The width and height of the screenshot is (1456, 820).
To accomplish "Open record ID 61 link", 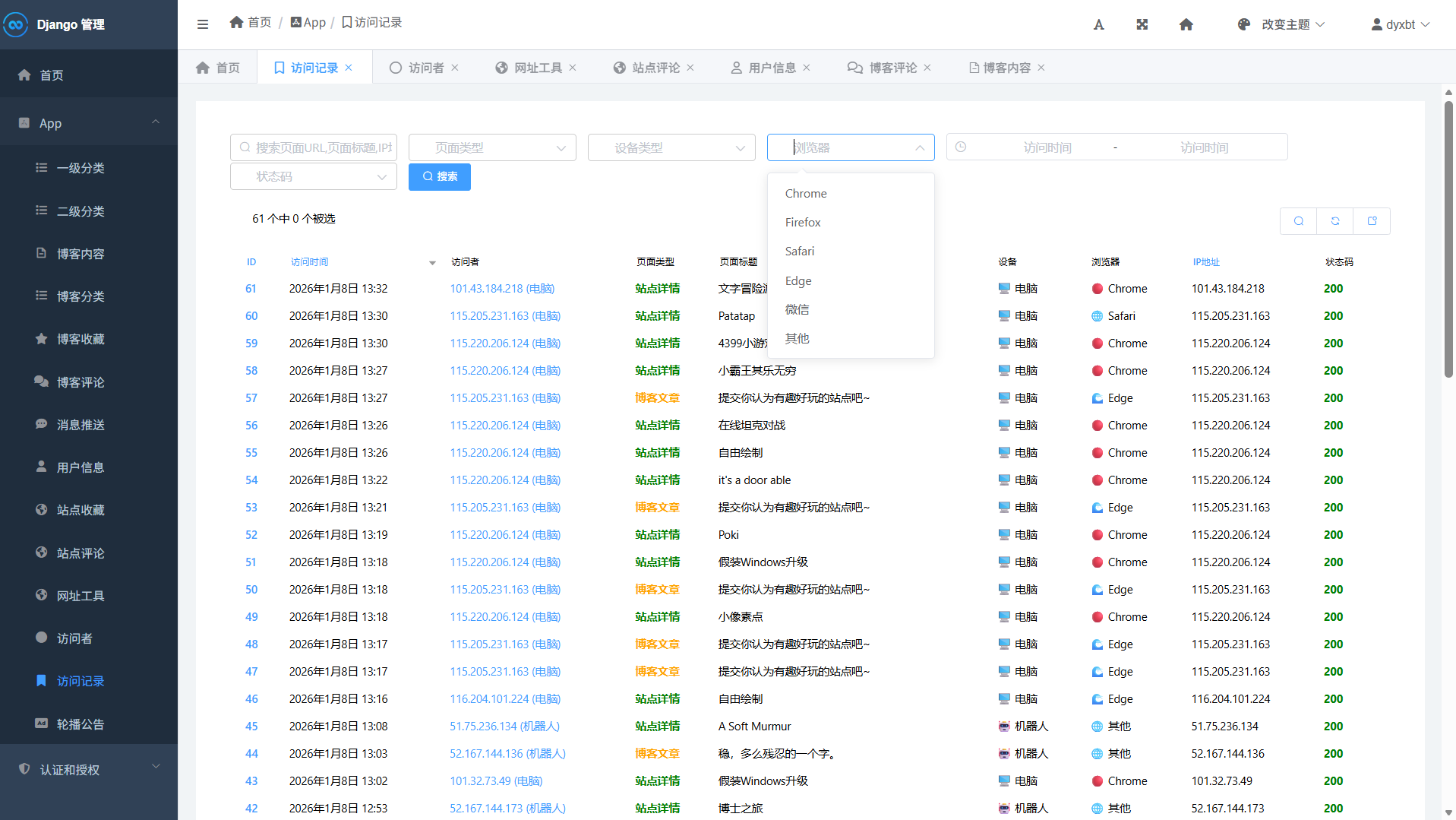I will click(x=251, y=289).
